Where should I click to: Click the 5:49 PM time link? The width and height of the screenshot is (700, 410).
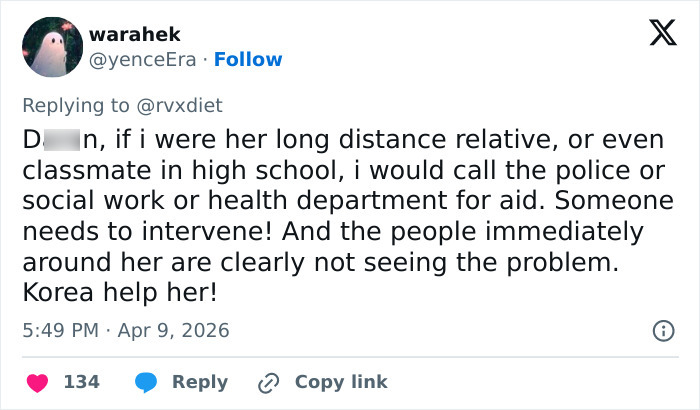(62, 330)
